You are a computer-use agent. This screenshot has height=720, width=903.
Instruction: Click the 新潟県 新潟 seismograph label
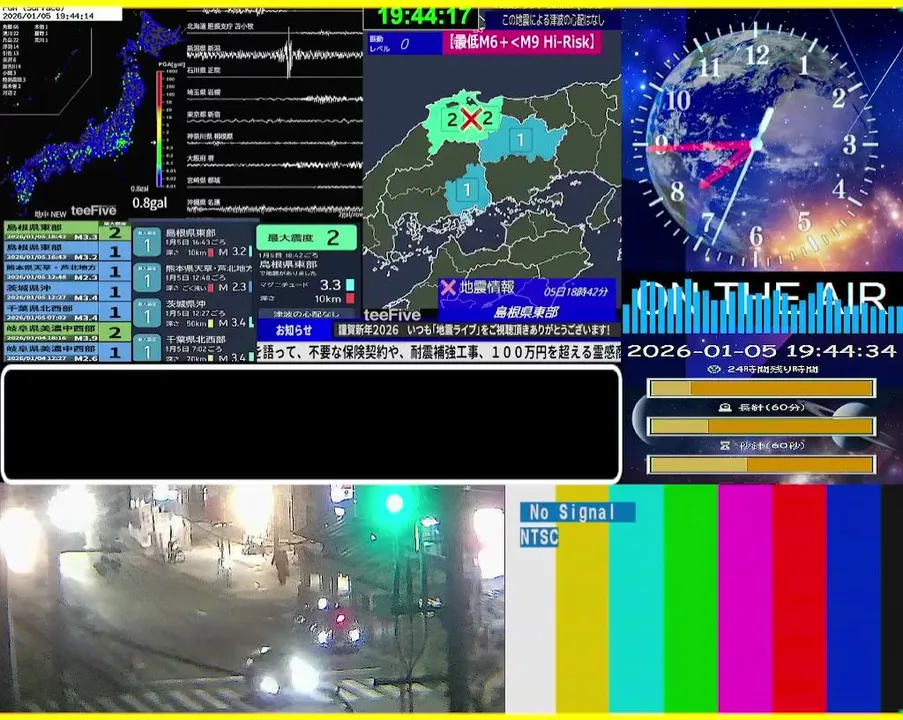pyautogui.click(x=204, y=48)
